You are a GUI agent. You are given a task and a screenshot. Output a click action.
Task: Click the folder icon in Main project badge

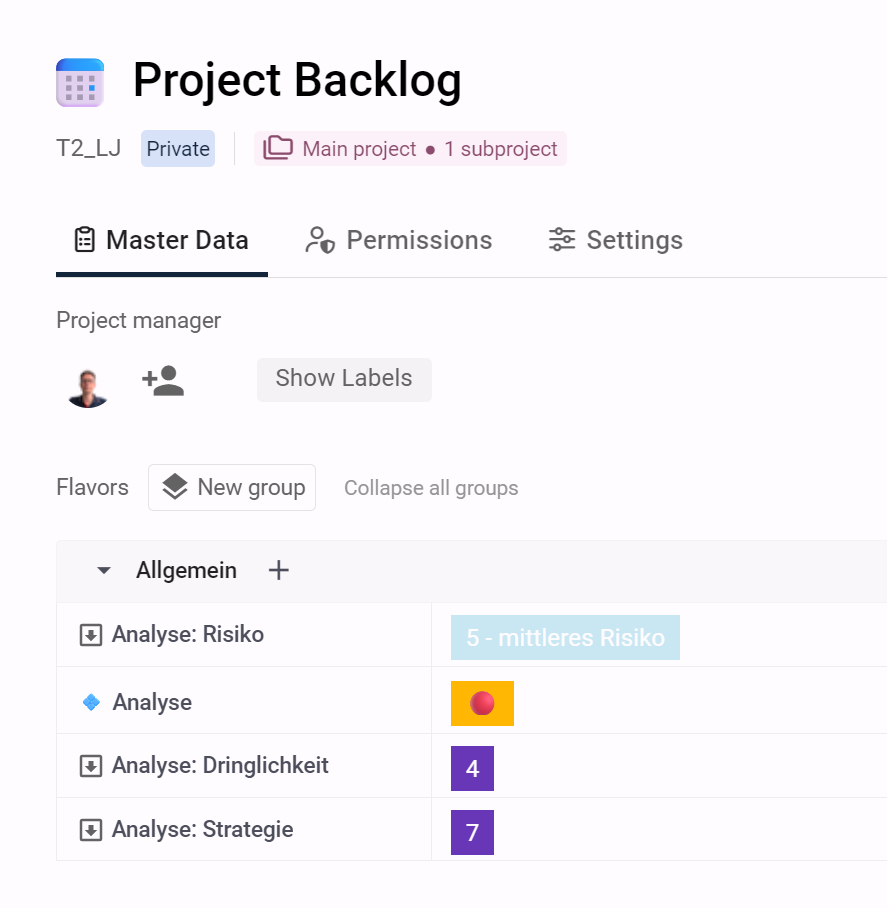pyautogui.click(x=278, y=148)
